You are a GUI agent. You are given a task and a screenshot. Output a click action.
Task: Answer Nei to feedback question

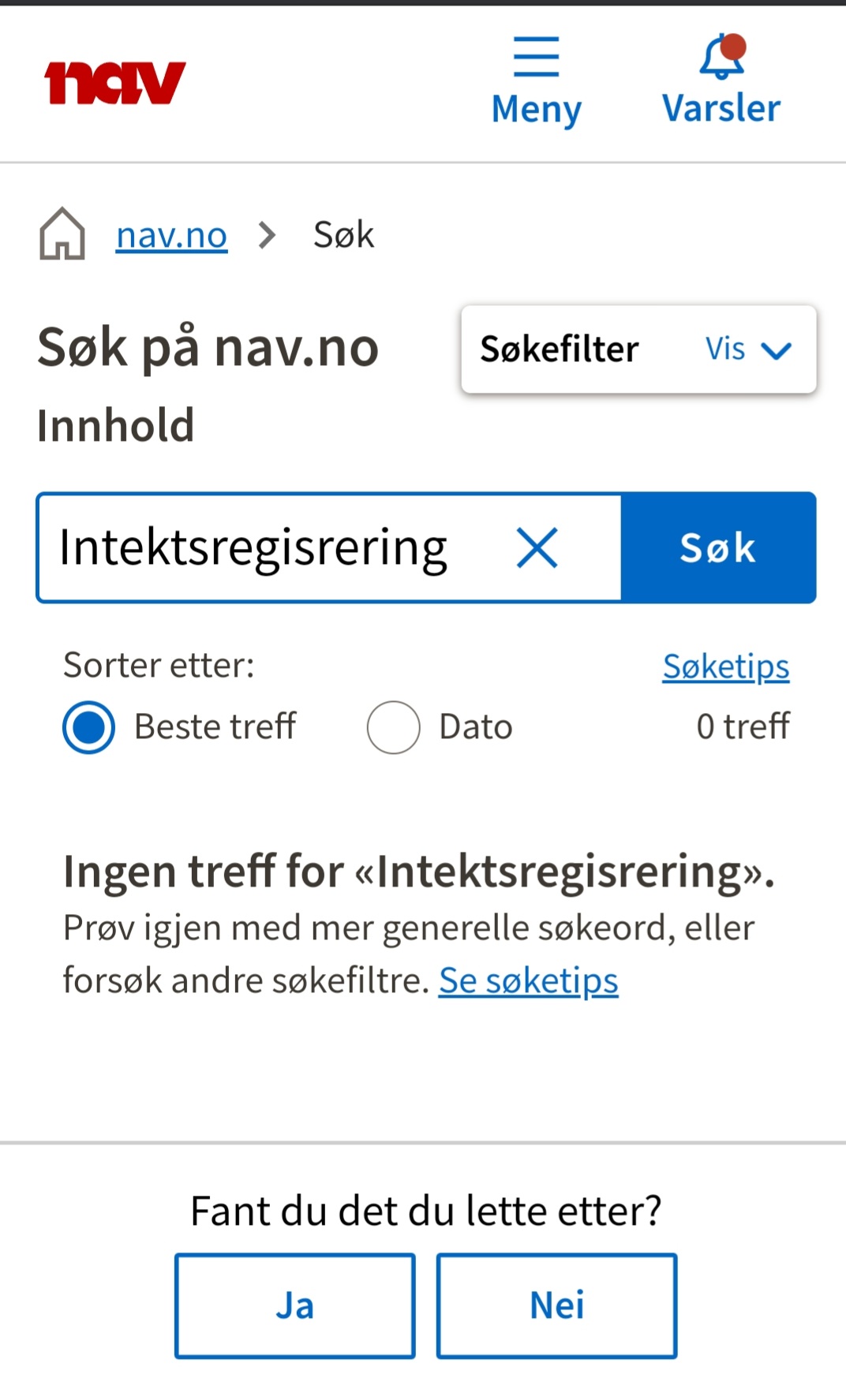556,1305
